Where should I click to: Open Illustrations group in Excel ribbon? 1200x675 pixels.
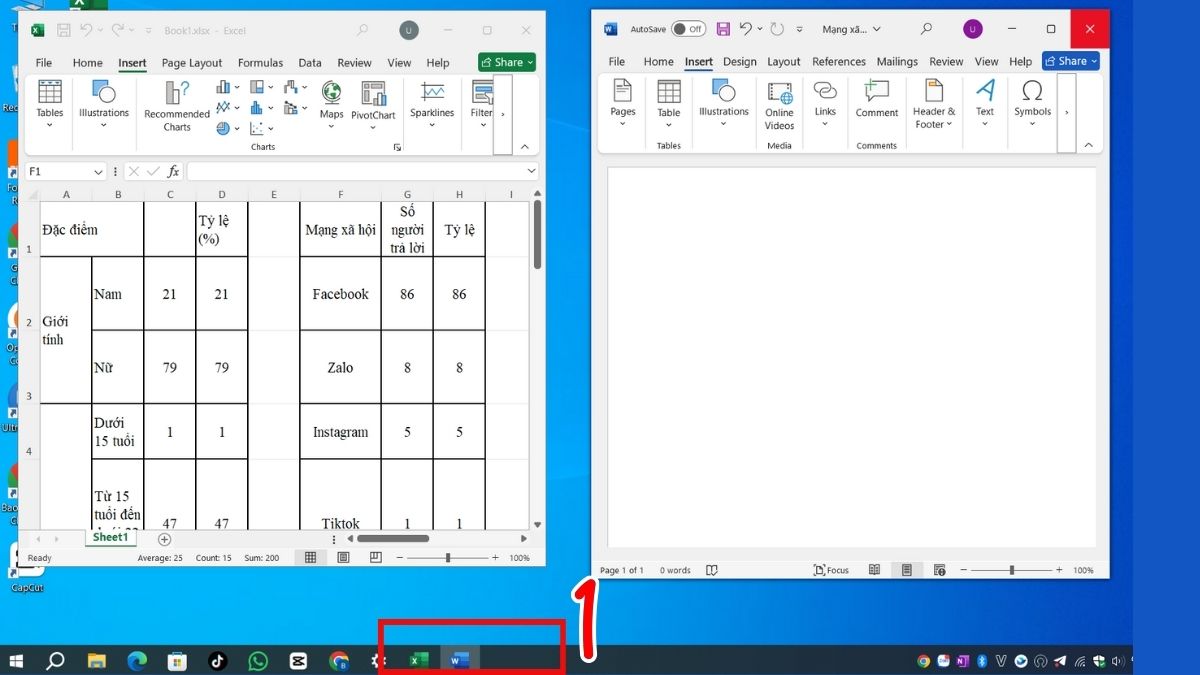(x=104, y=105)
